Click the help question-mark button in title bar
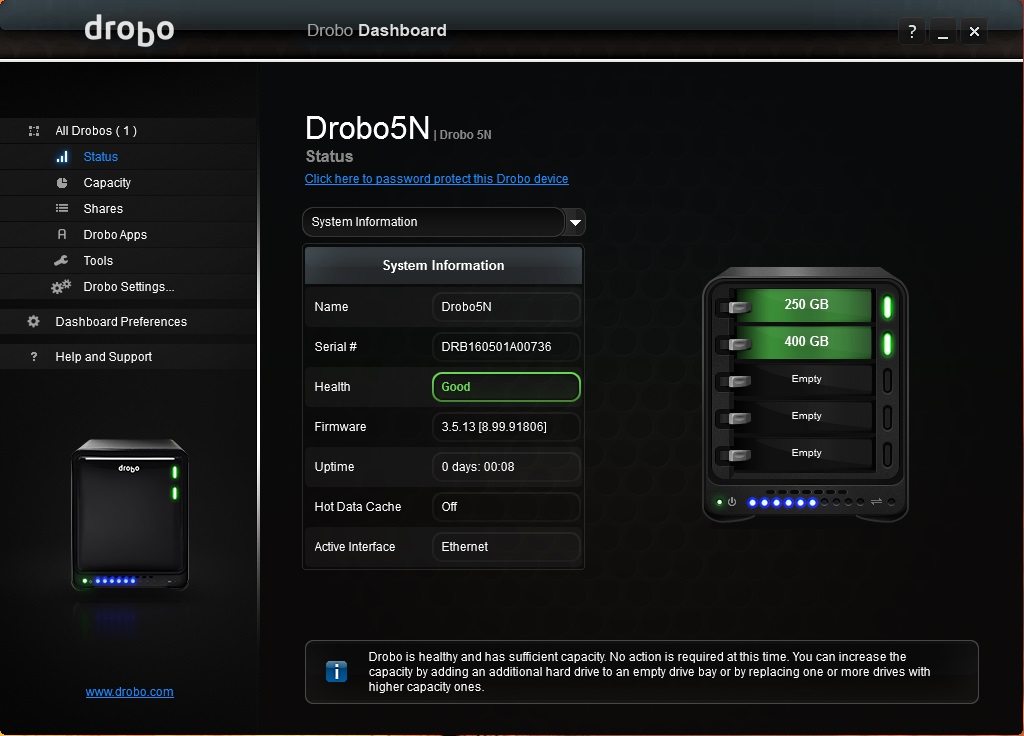Image resolution: width=1024 pixels, height=736 pixels. (912, 31)
